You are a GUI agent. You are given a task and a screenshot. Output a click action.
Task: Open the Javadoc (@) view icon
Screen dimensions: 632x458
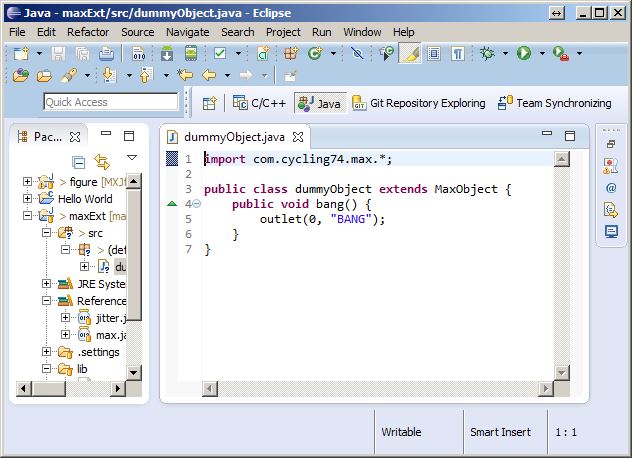click(x=611, y=187)
